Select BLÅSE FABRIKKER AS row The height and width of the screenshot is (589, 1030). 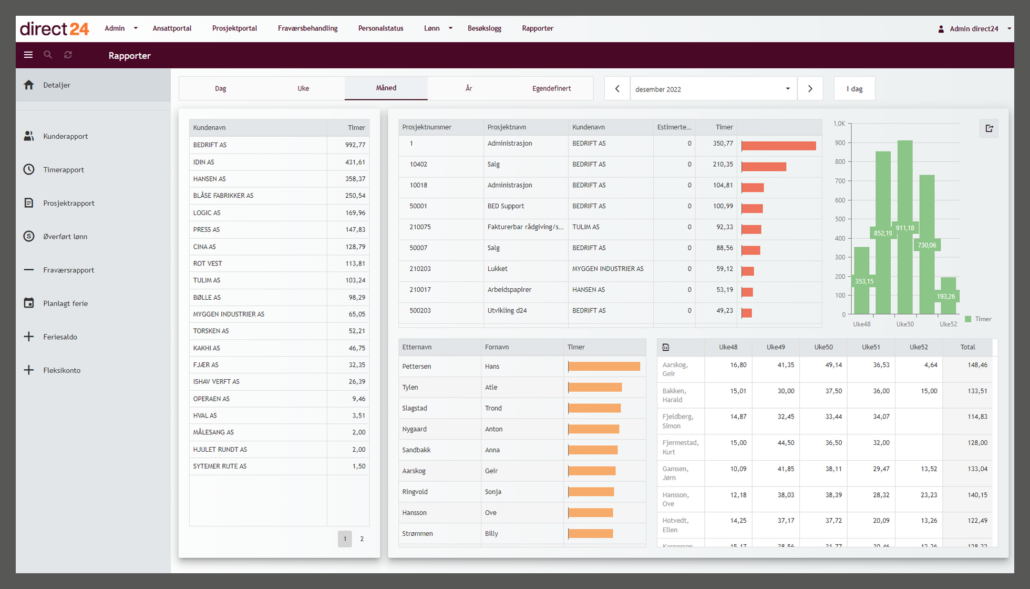(279, 196)
